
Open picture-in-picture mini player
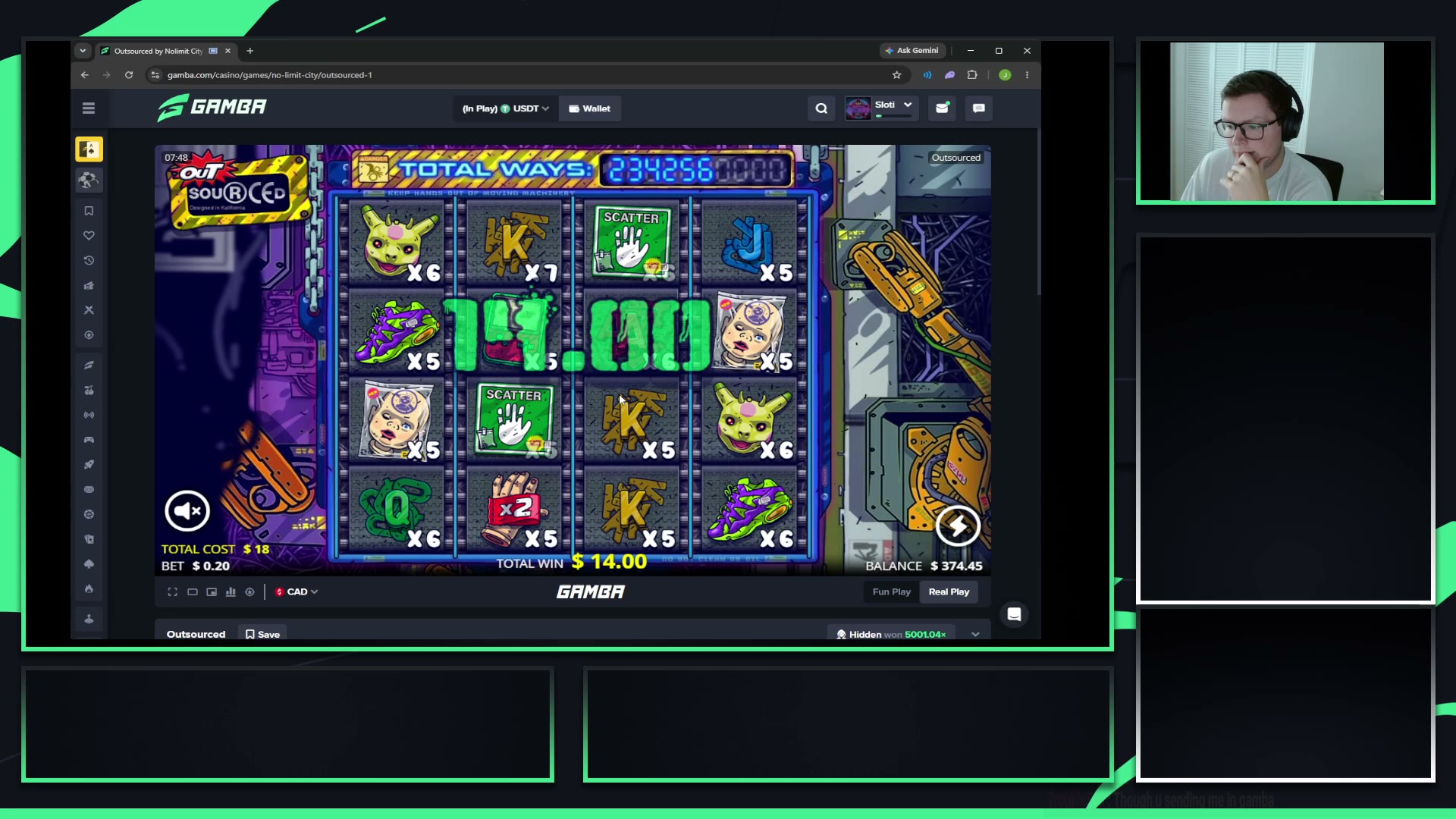[212, 592]
